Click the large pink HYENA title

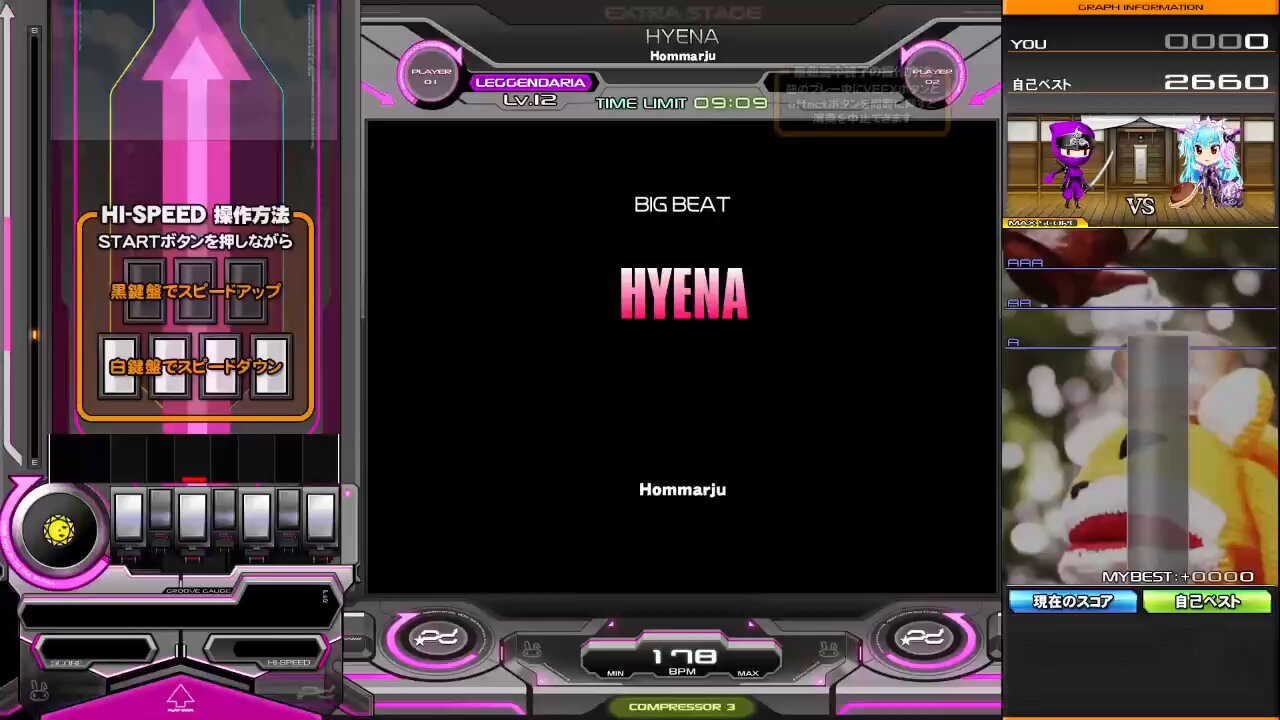click(684, 294)
